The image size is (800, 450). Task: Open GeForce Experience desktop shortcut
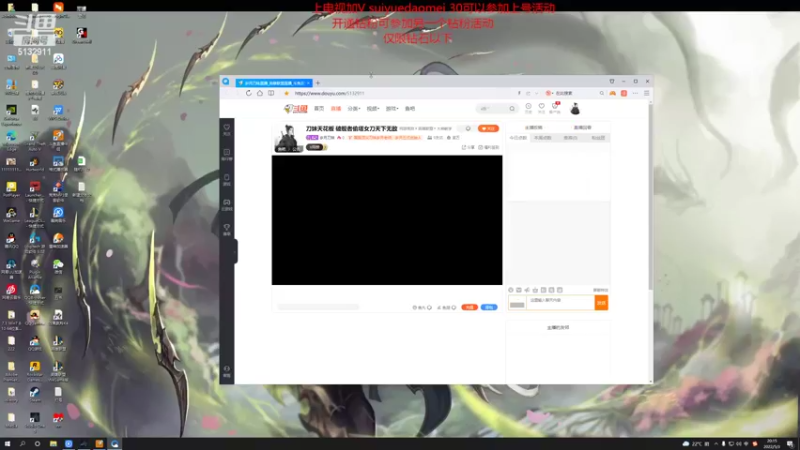point(11,115)
